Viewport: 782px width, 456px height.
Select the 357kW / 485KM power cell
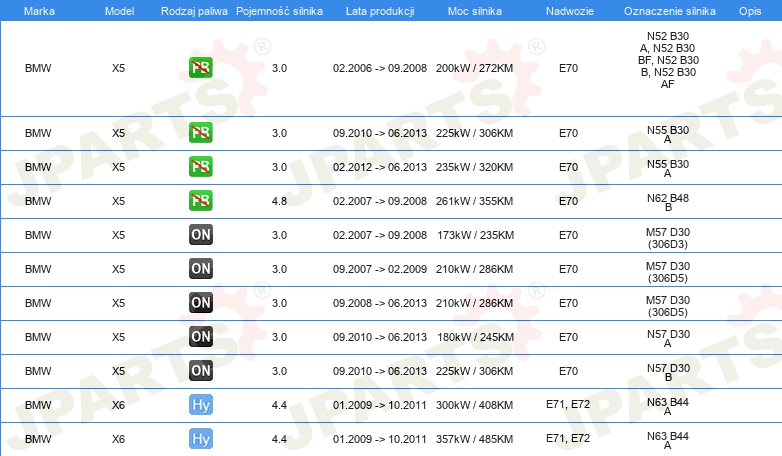(x=474, y=439)
